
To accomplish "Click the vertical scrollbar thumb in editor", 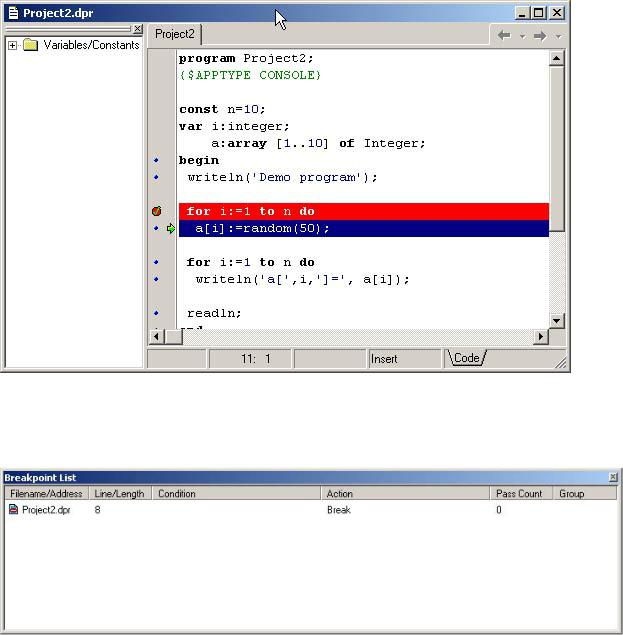I will tap(557, 149).
